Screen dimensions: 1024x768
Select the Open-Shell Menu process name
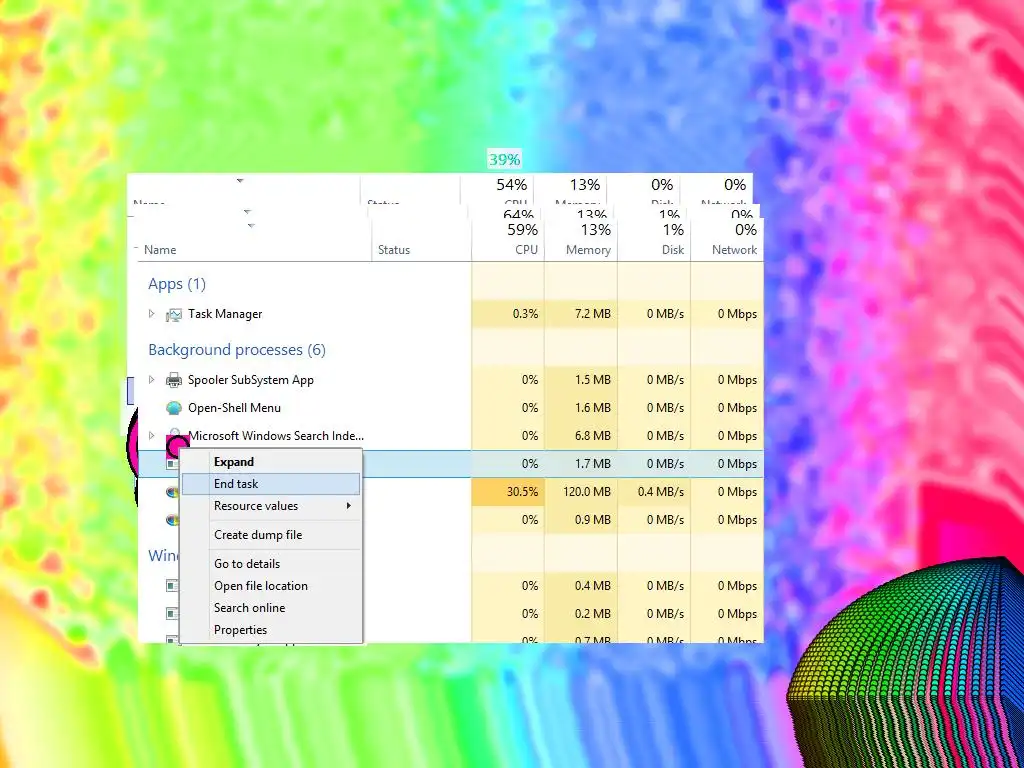point(234,408)
